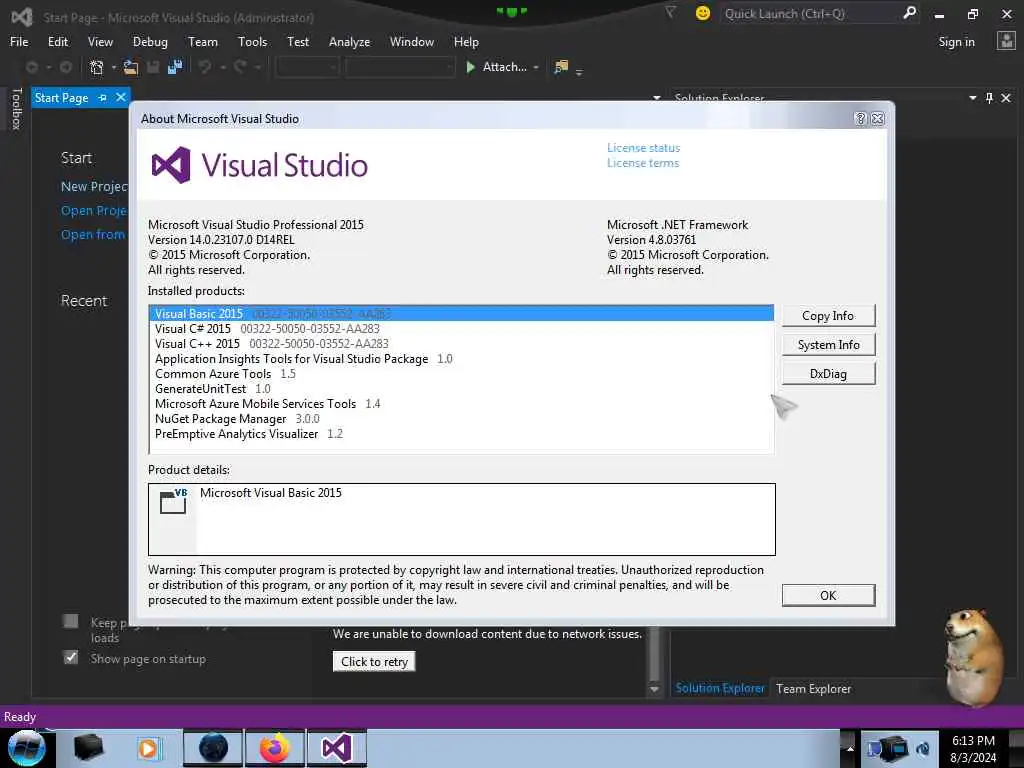Select Visual C++ 2015 in installed products
The height and width of the screenshot is (768, 1024).
coord(461,344)
